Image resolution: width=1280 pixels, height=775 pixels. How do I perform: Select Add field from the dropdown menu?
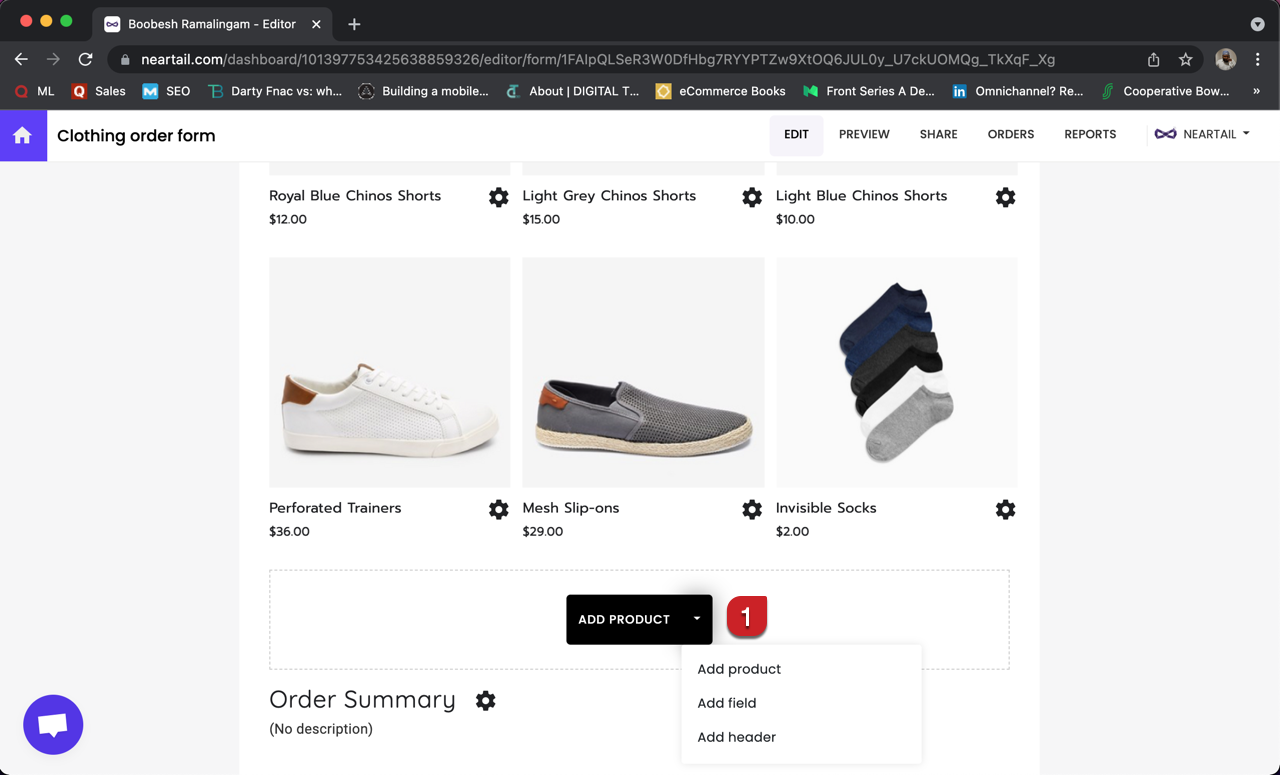[727, 703]
